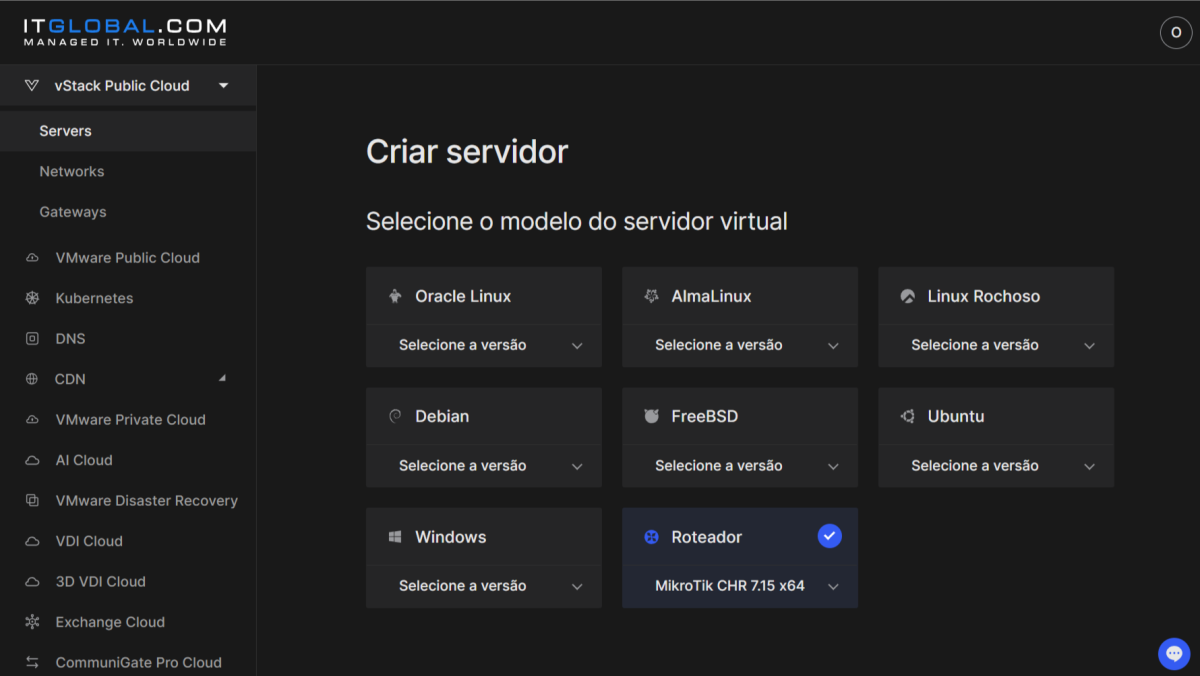Click the AI Cloud icon
The width and height of the screenshot is (1200, 676).
click(x=32, y=460)
